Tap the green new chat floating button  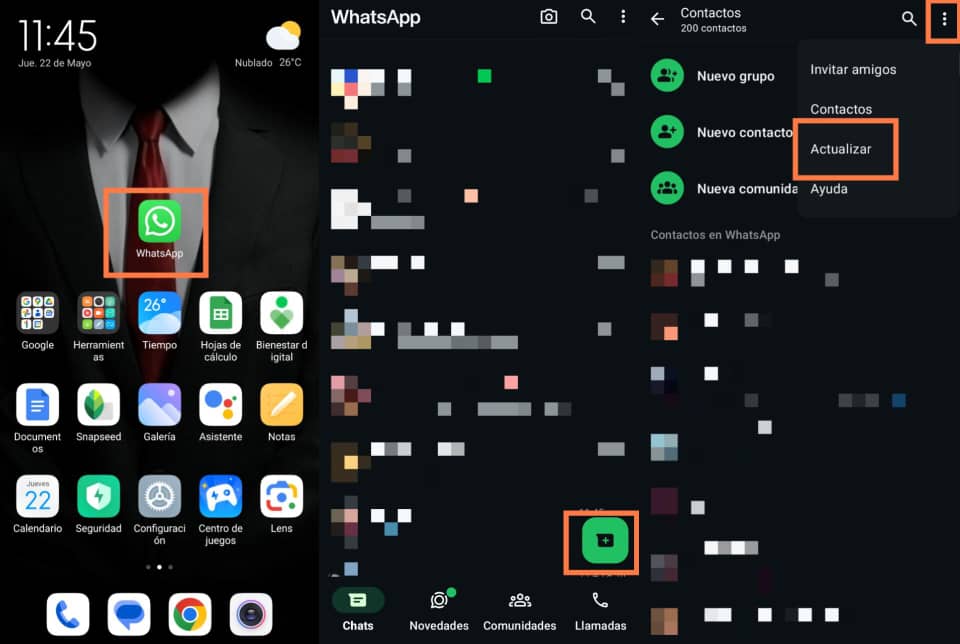coord(605,541)
